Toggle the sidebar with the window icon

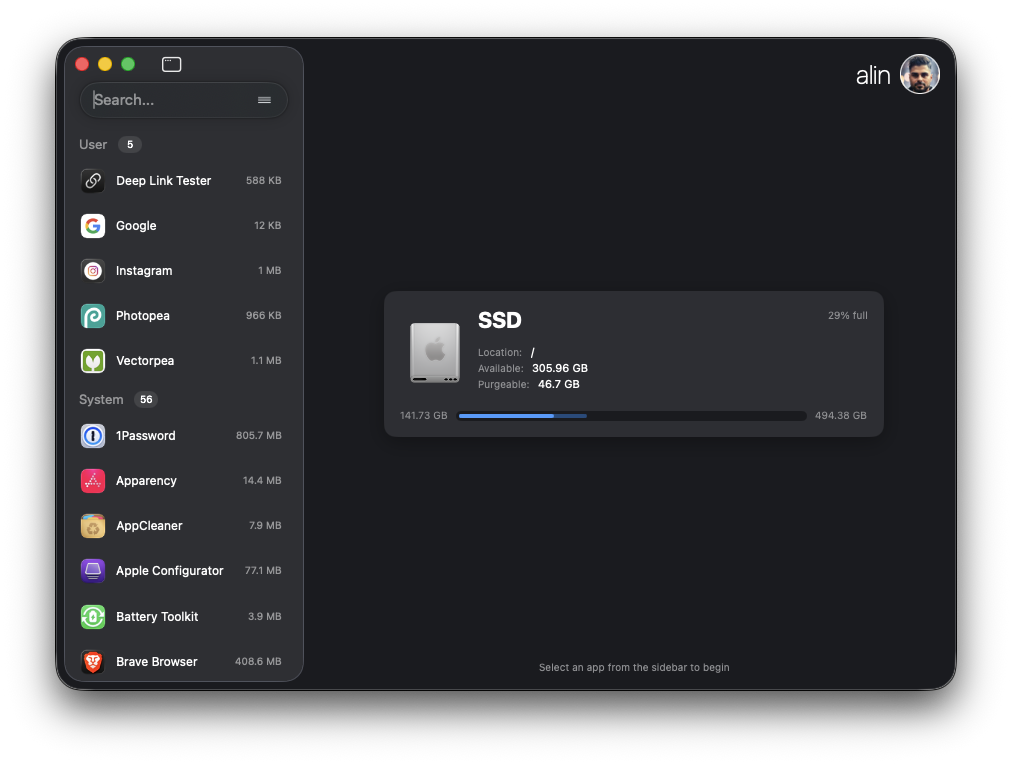(x=171, y=63)
